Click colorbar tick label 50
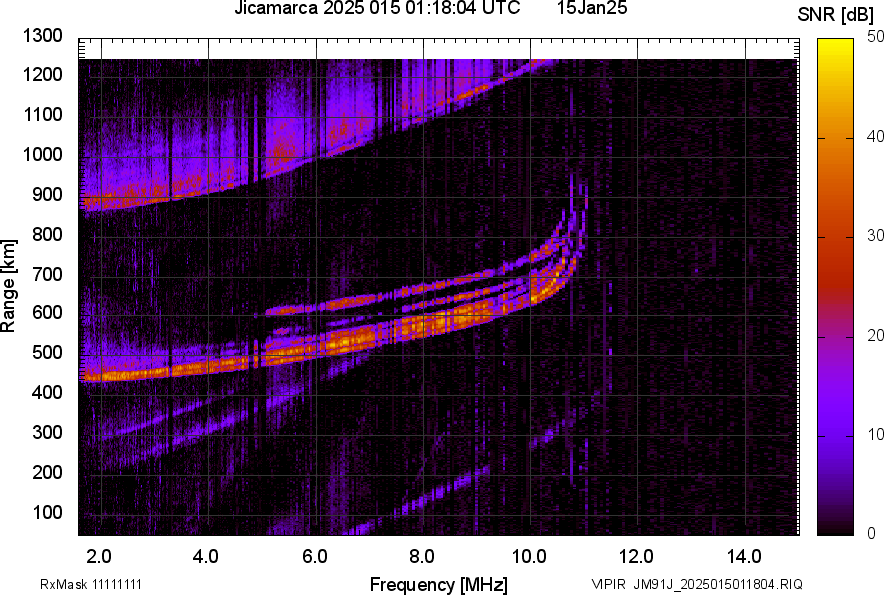This screenshot has width=884, height=595. coord(875,37)
